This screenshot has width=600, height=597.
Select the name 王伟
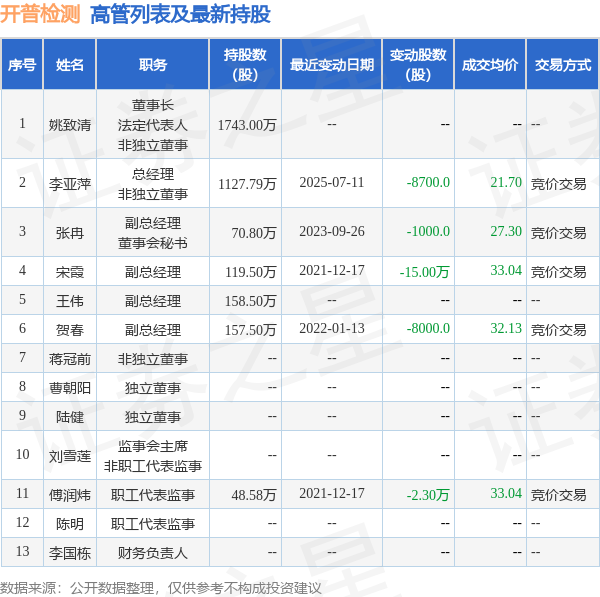[70, 301]
